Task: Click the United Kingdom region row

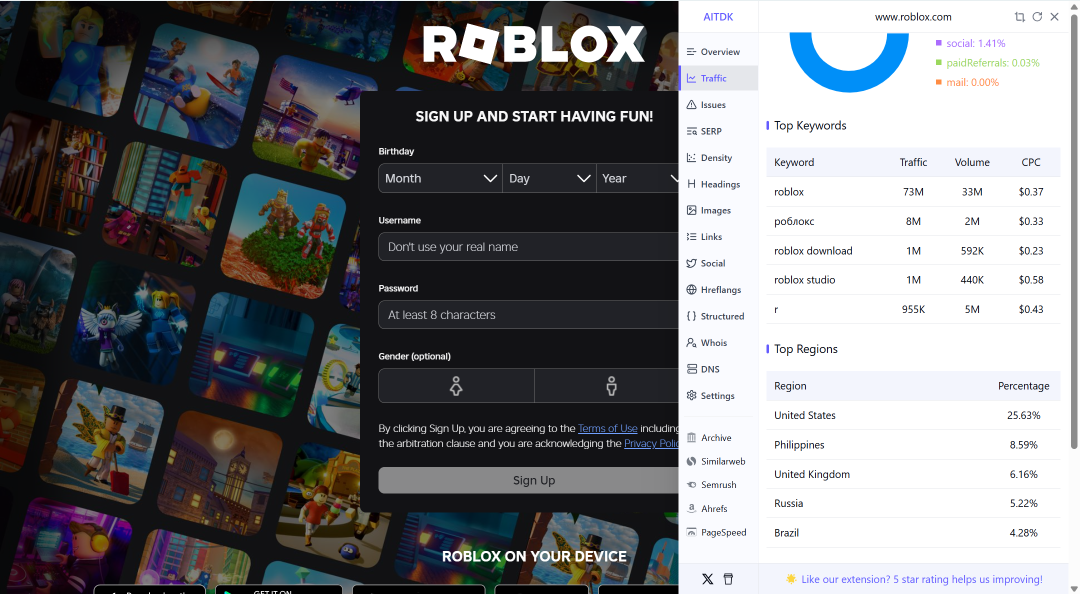Action: pyautogui.click(x=913, y=474)
